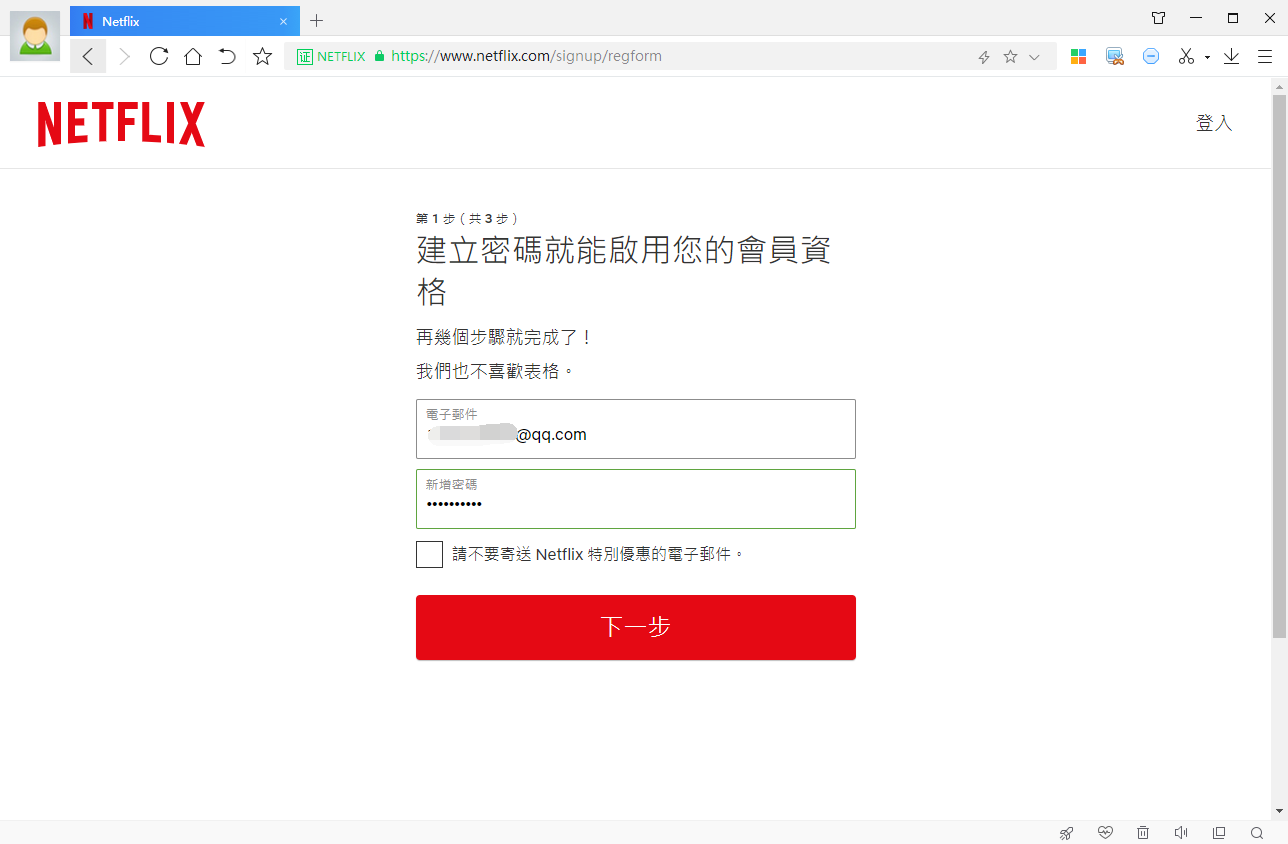Click the address bar URL
This screenshot has height=844, width=1288.
click(526, 57)
